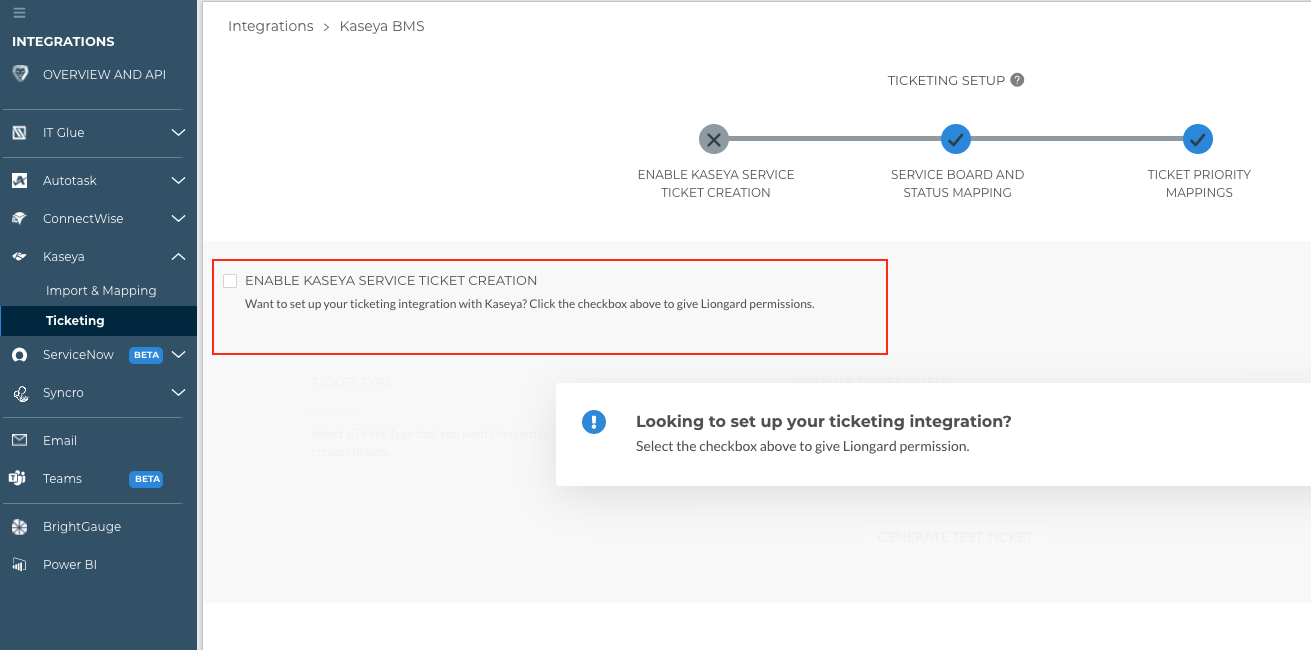The height and width of the screenshot is (650, 1311).
Task: Click the Syncro logo icon
Action: tap(19, 393)
